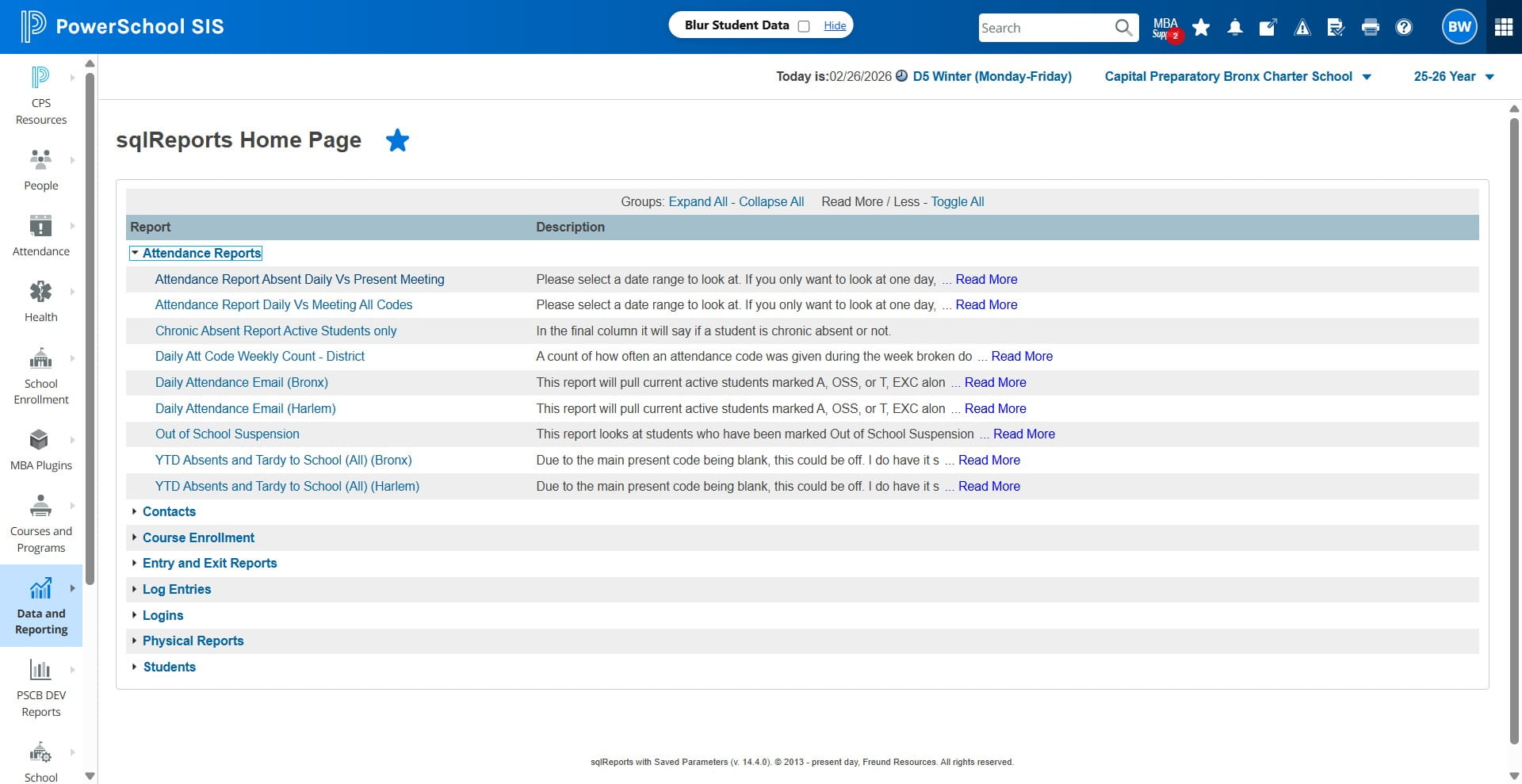Expand submenu arrow next to Data and Reporting
This screenshot has width=1522, height=784.
[72, 588]
